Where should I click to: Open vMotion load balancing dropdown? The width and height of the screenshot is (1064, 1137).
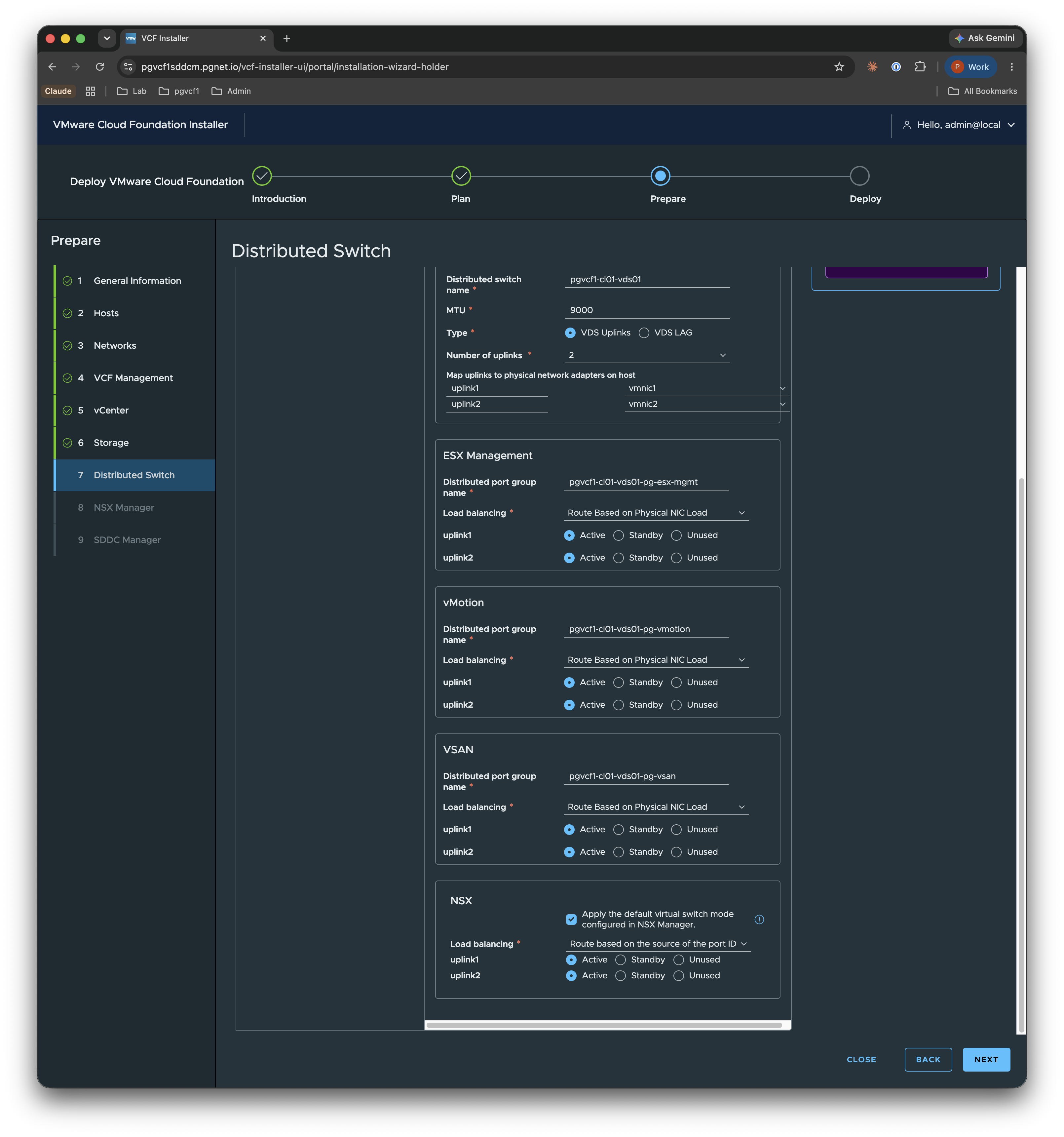point(656,660)
